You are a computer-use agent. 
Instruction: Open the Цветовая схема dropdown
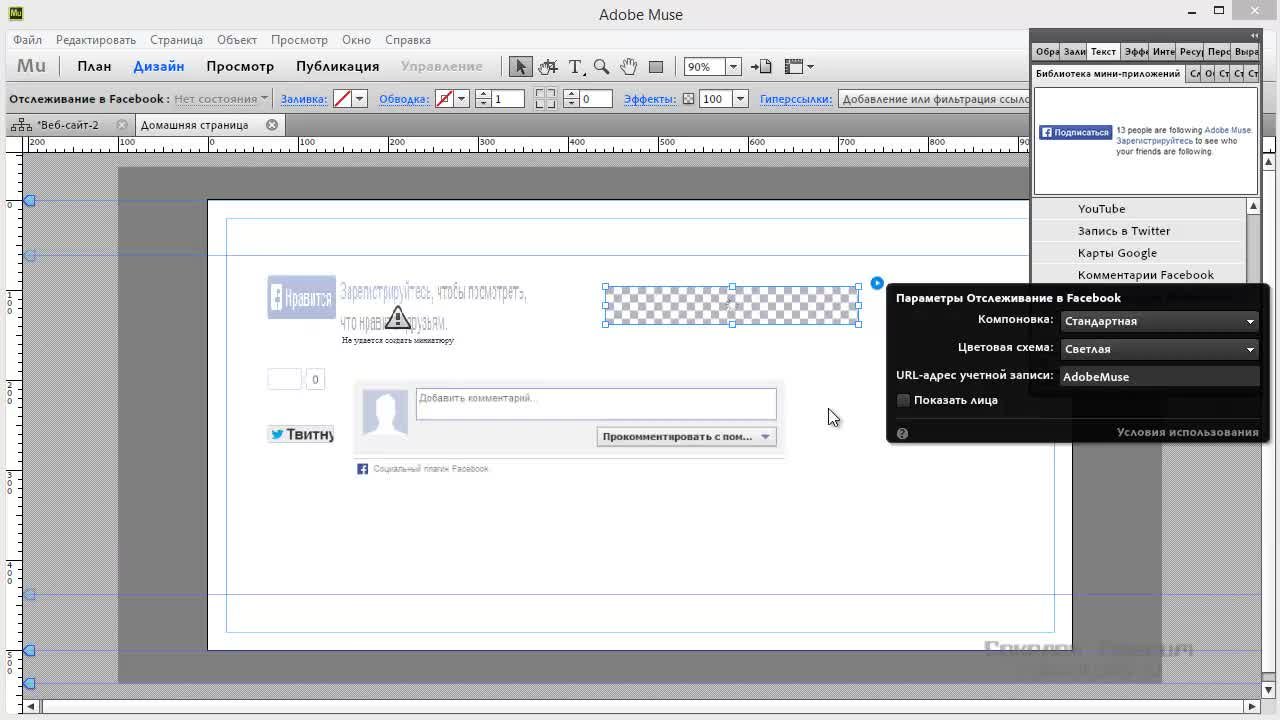[1159, 349]
